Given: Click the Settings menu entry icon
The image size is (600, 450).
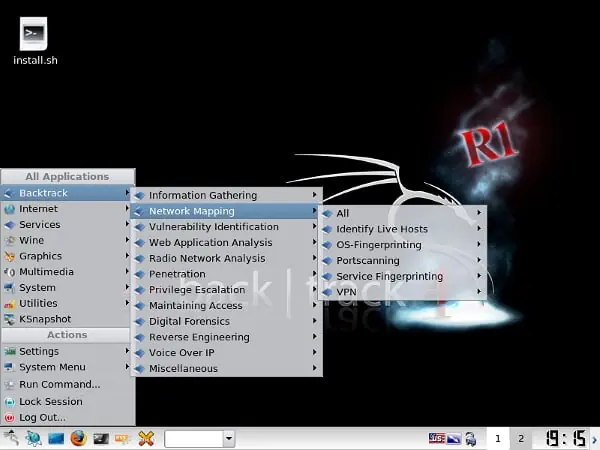Looking at the screenshot, I should [10, 351].
